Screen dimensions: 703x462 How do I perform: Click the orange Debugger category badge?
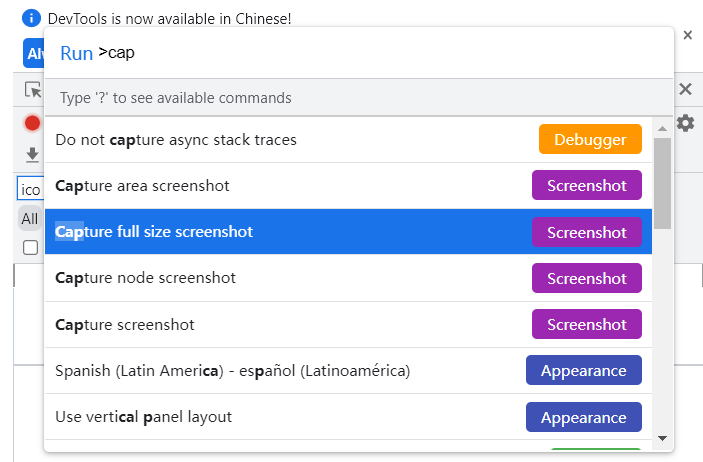coord(590,140)
